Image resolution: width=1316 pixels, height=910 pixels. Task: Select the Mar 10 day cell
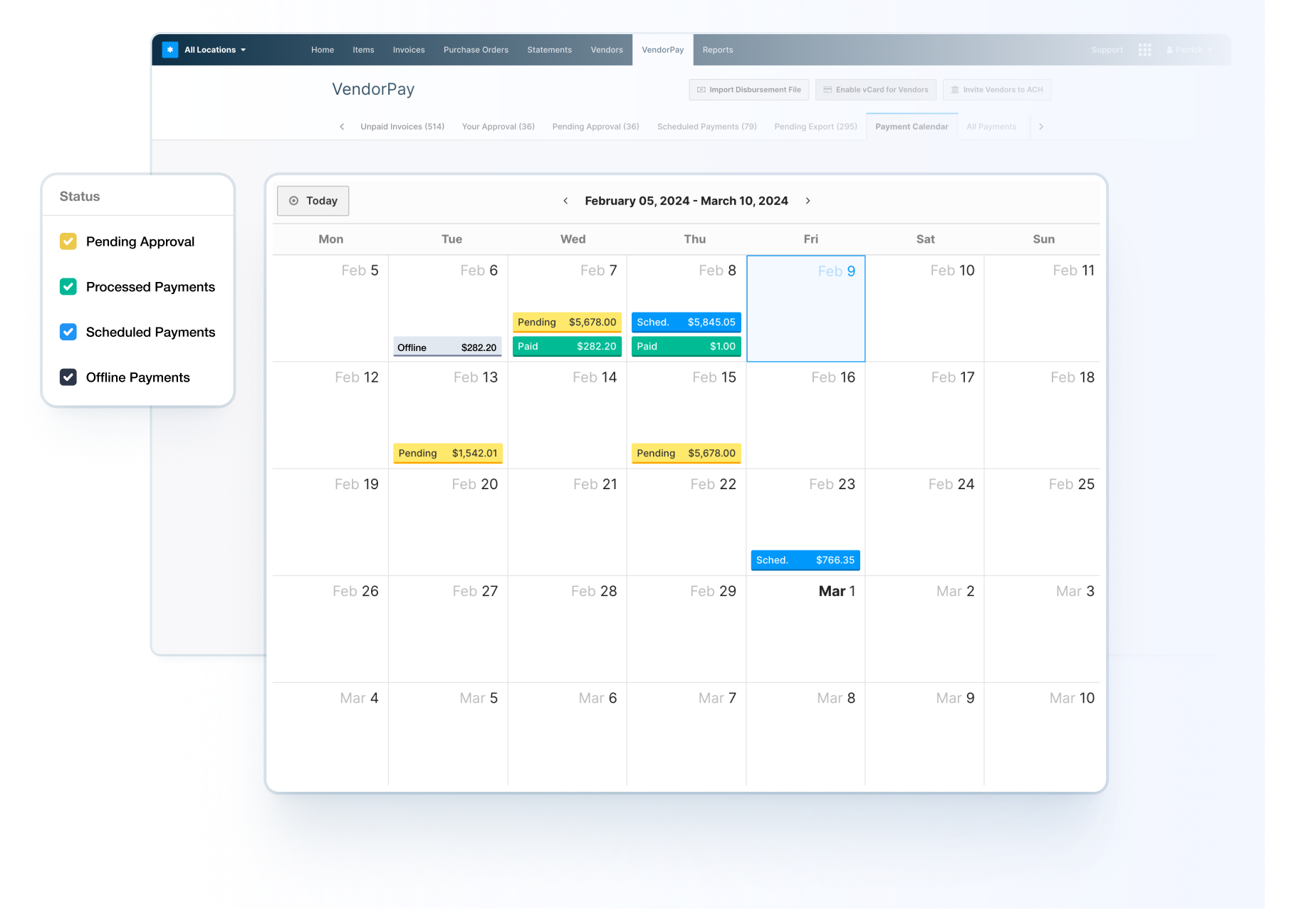coord(1043,734)
